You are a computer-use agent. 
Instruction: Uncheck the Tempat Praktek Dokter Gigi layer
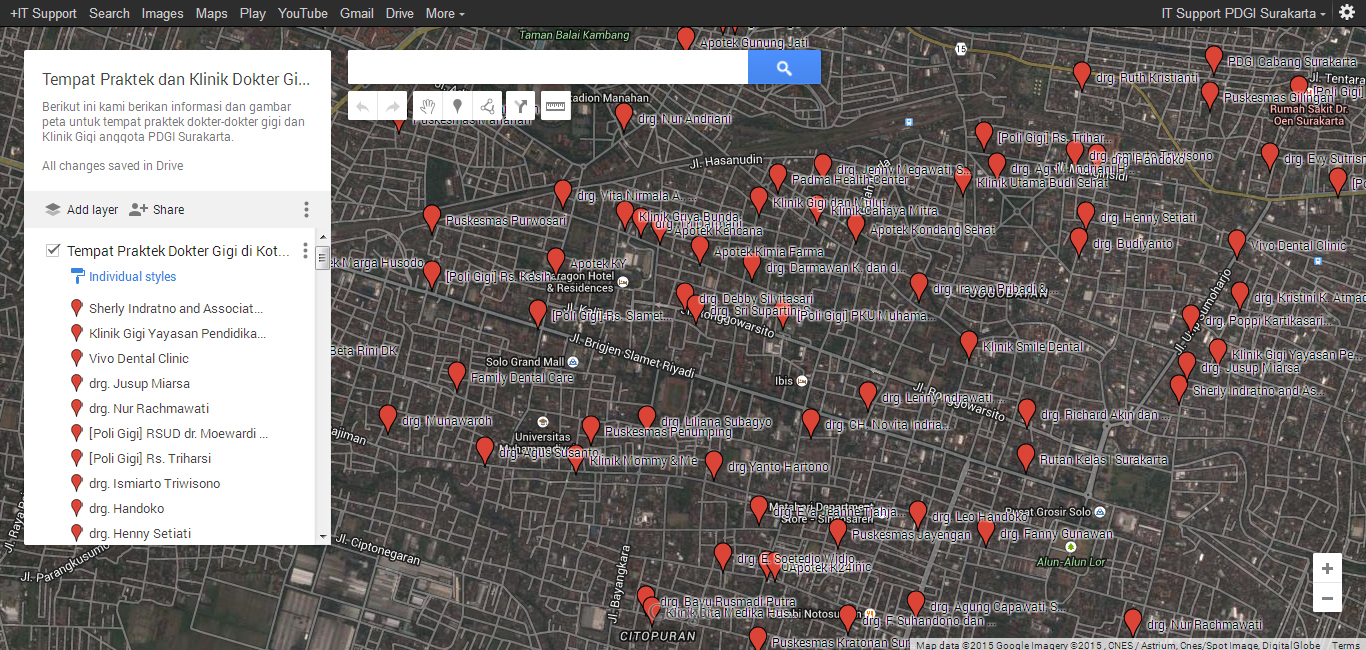53,251
